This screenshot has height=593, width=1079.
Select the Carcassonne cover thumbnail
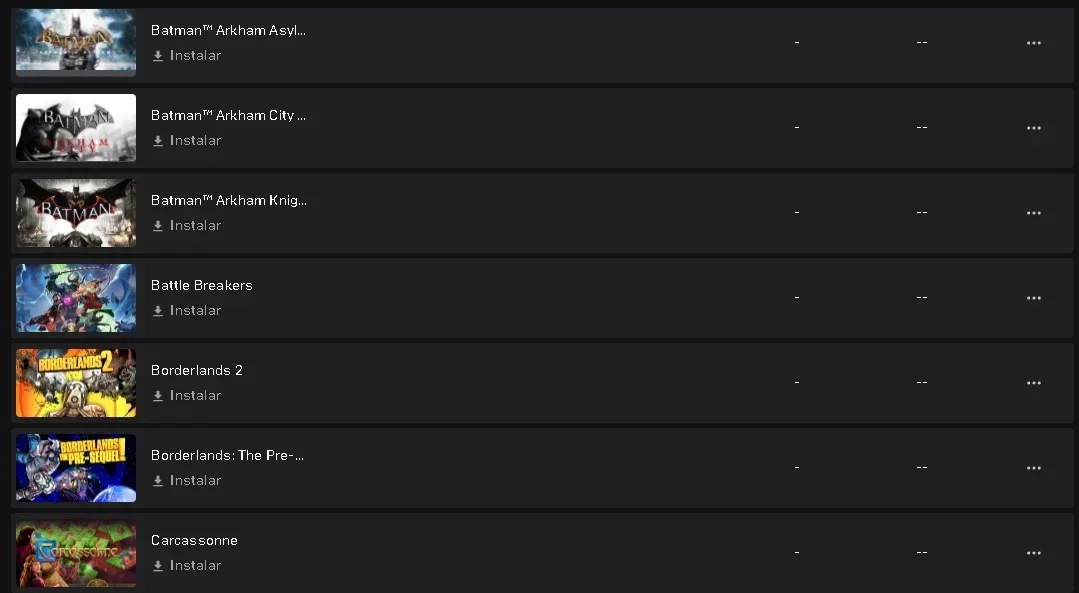[76, 552]
